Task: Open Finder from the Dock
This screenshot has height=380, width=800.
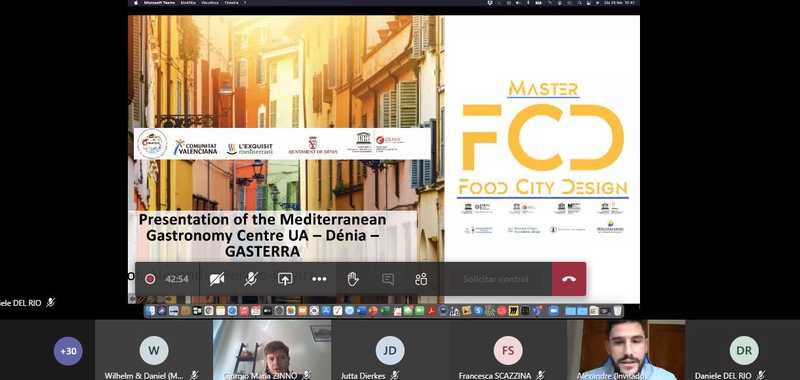Action: 151,310
